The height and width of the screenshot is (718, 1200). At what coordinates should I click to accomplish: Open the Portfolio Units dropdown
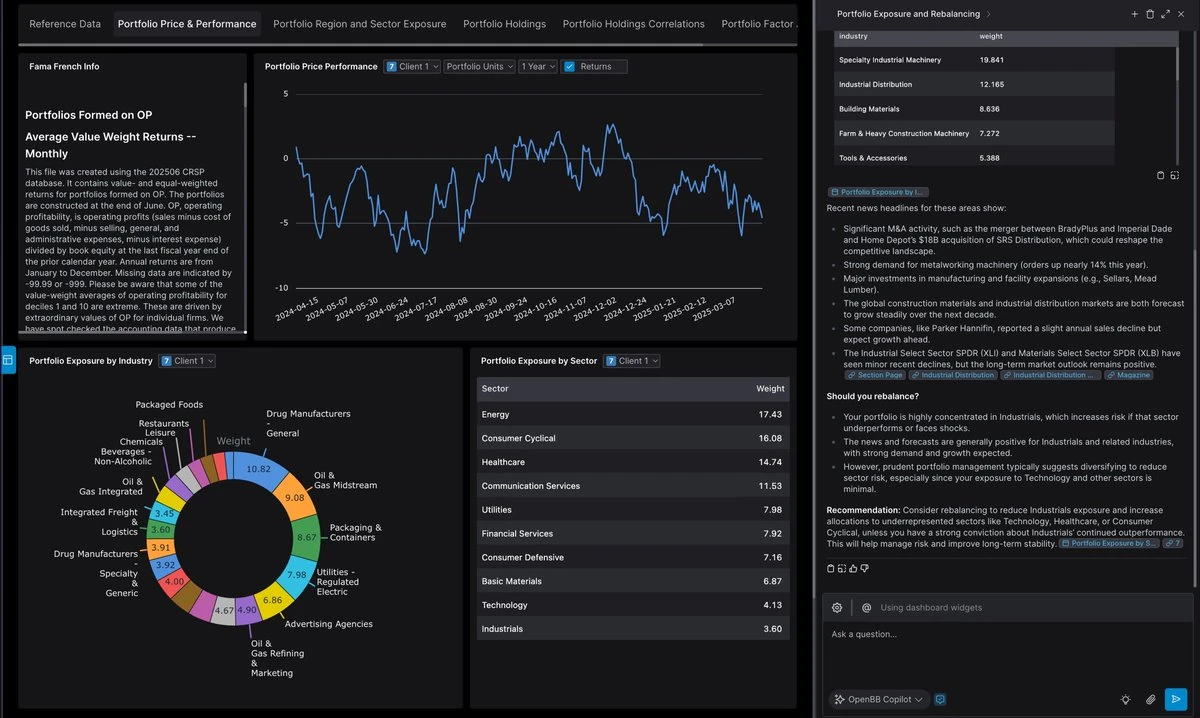479,66
